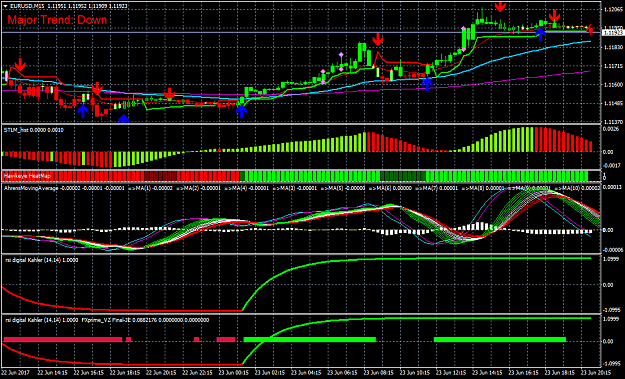
Task: Click the '22 Jun 16:15' time label
Action: click(88, 373)
